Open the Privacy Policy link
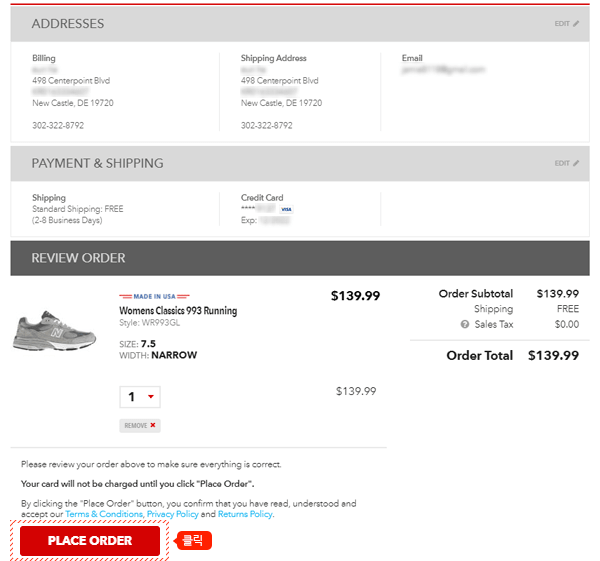This screenshot has height=561, width=600. (x=173, y=514)
